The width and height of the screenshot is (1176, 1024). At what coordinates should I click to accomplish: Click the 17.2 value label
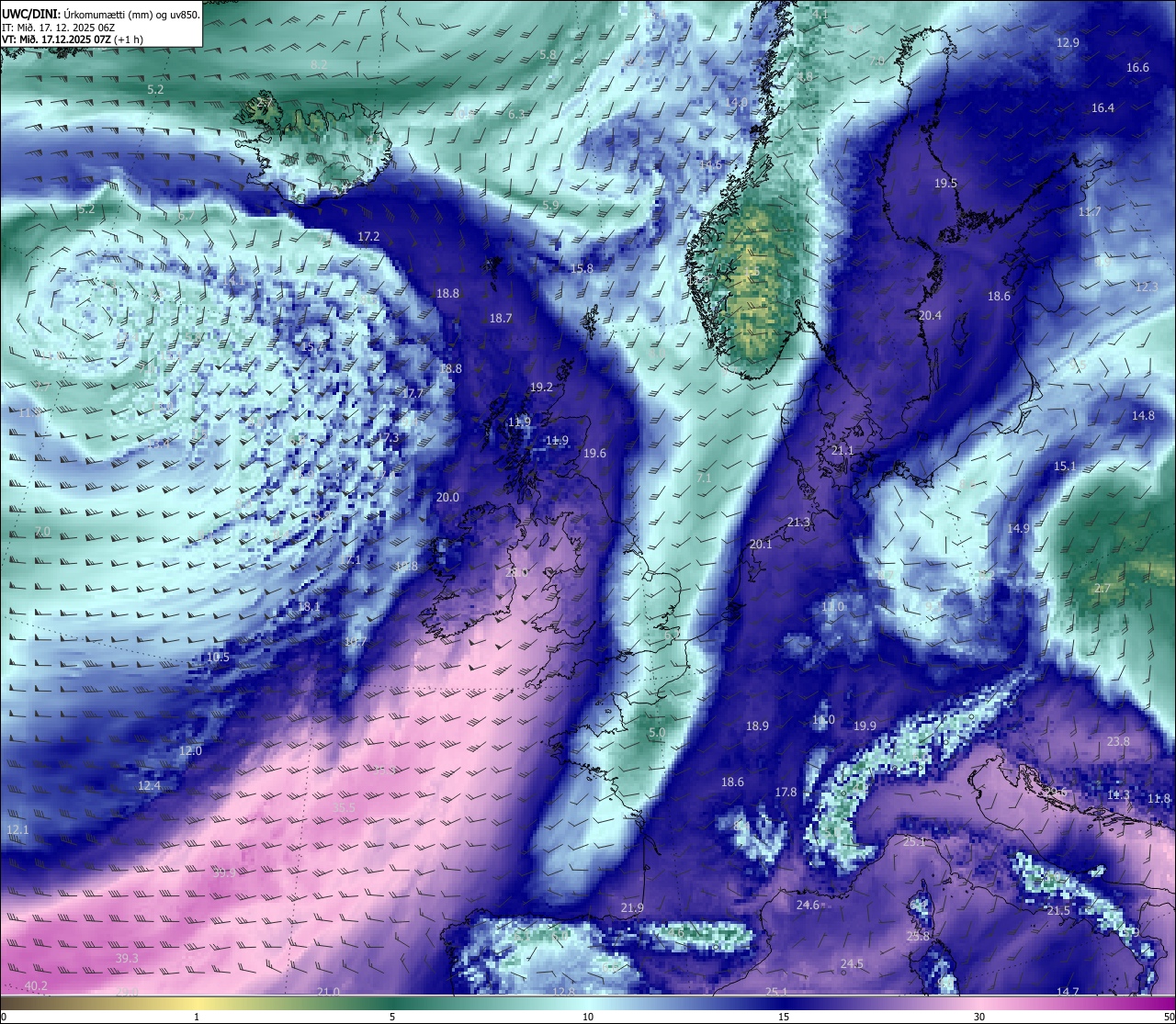368,236
